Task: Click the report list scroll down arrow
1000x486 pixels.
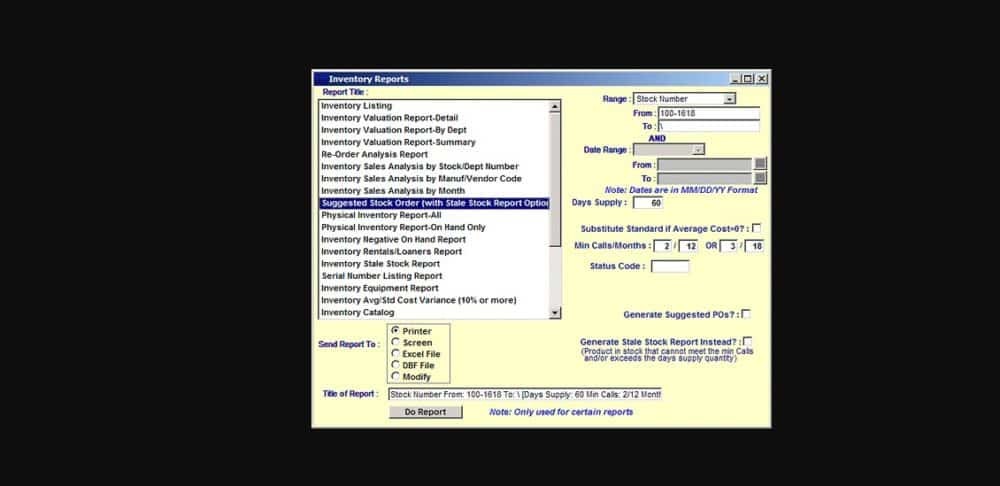Action: click(x=555, y=313)
